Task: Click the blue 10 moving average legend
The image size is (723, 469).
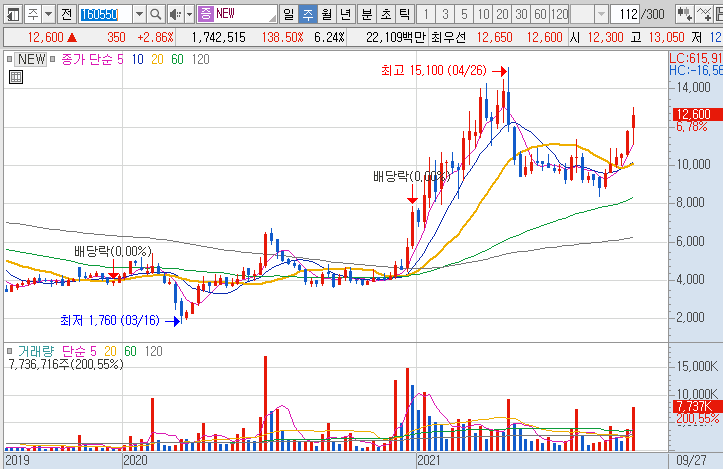Action: 137,59
